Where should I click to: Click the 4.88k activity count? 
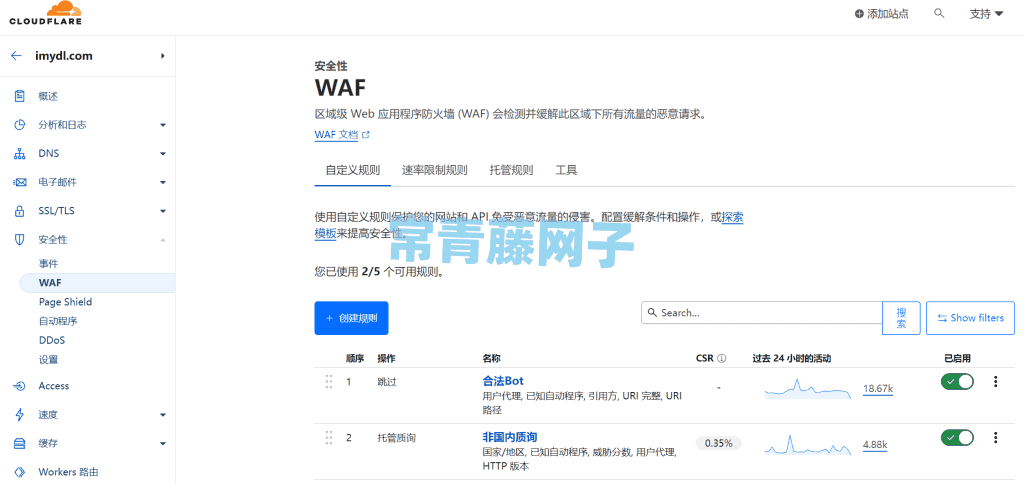point(875,445)
